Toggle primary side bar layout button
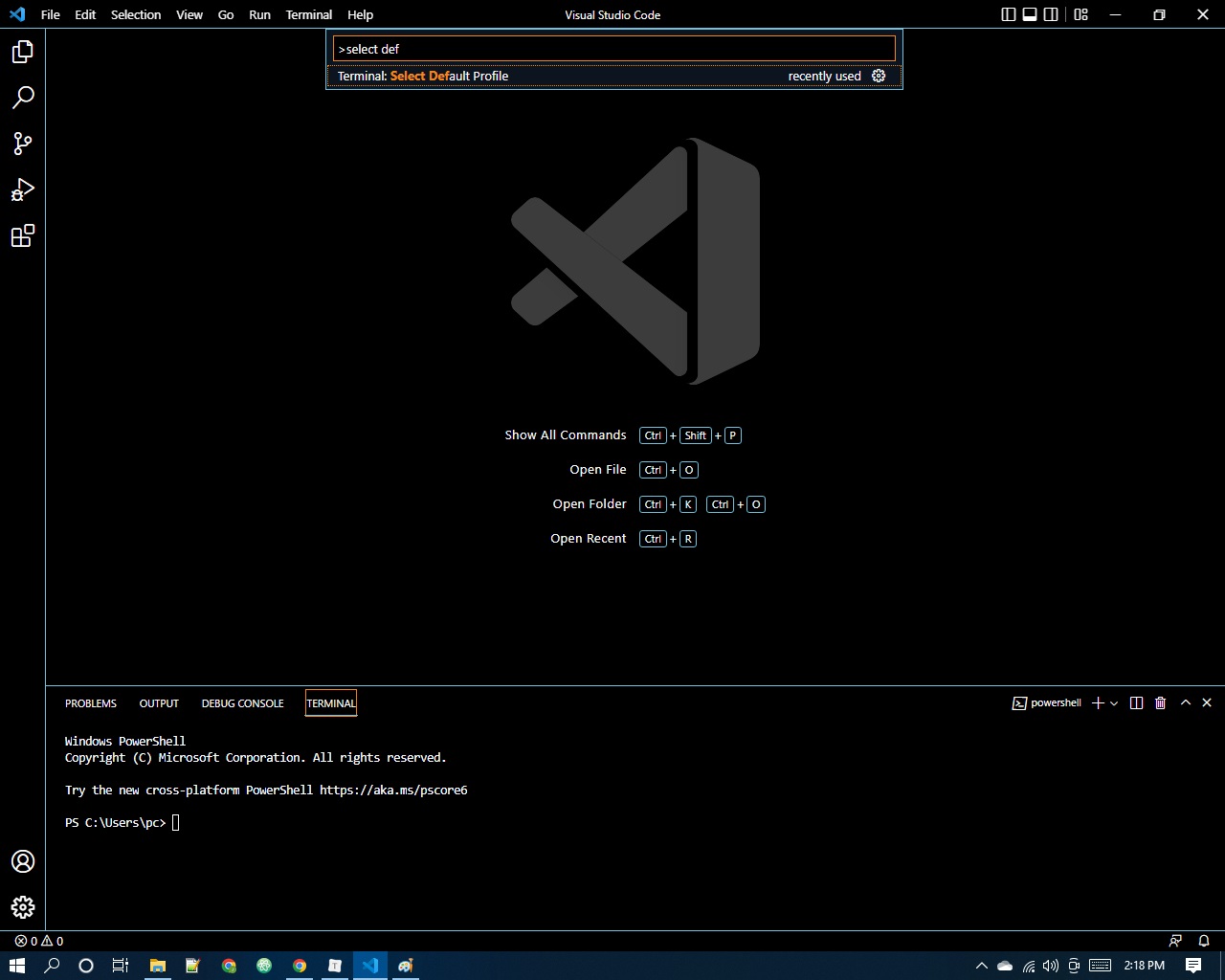This screenshot has width=1225, height=980. click(1009, 14)
